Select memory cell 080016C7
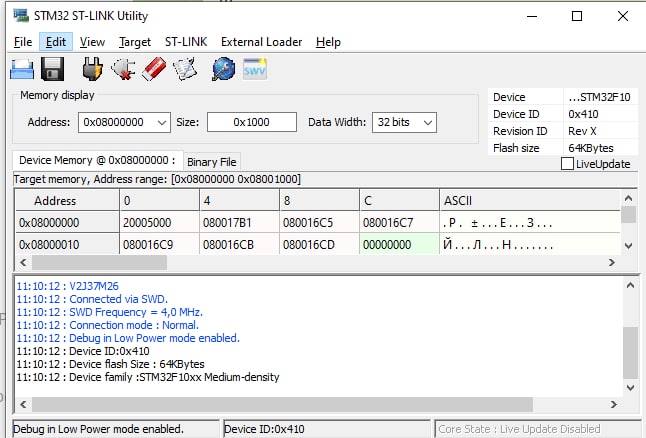Screen dimensions: 646x438 [x=399, y=223]
